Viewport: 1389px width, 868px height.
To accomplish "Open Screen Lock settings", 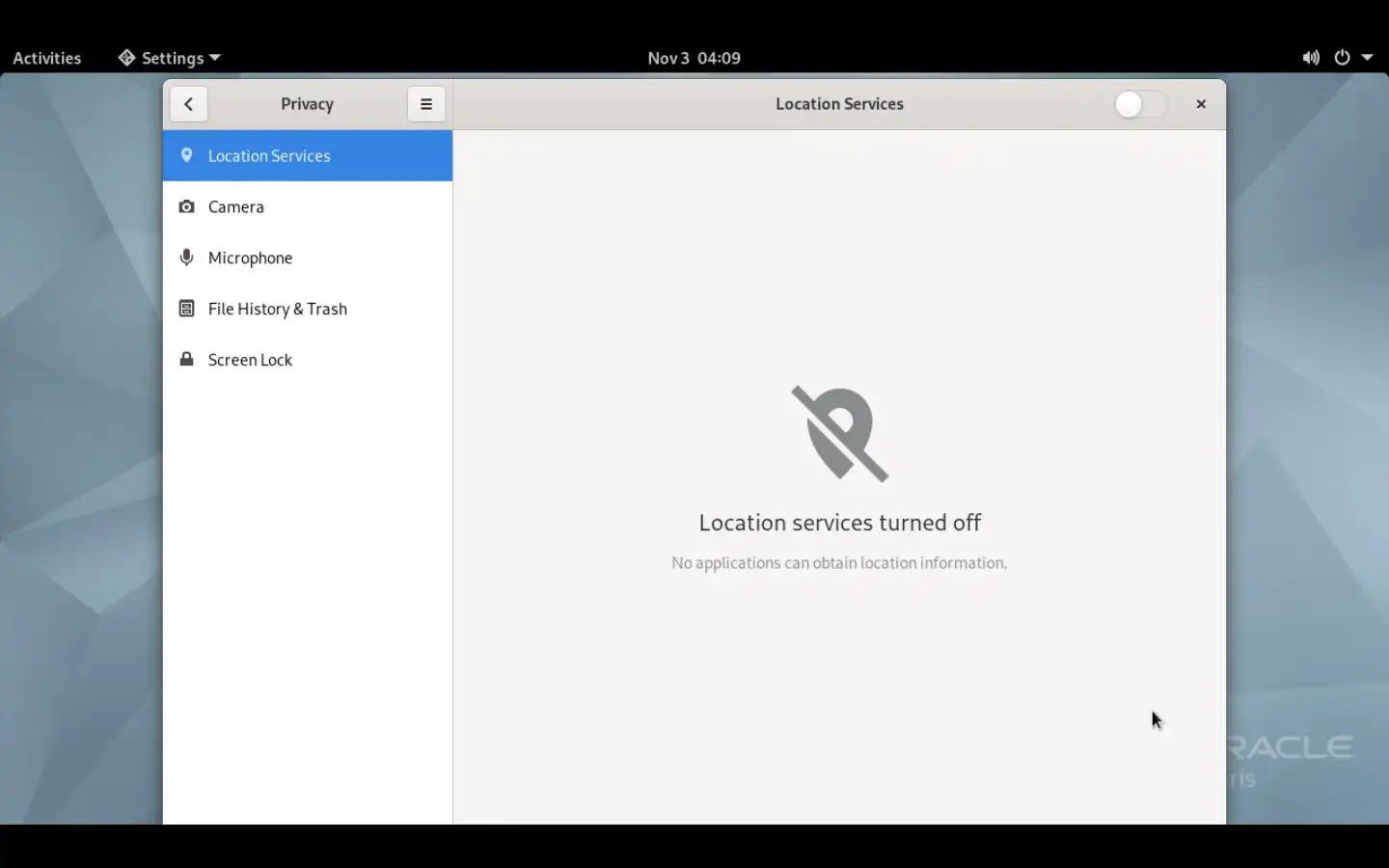I will (308, 360).
